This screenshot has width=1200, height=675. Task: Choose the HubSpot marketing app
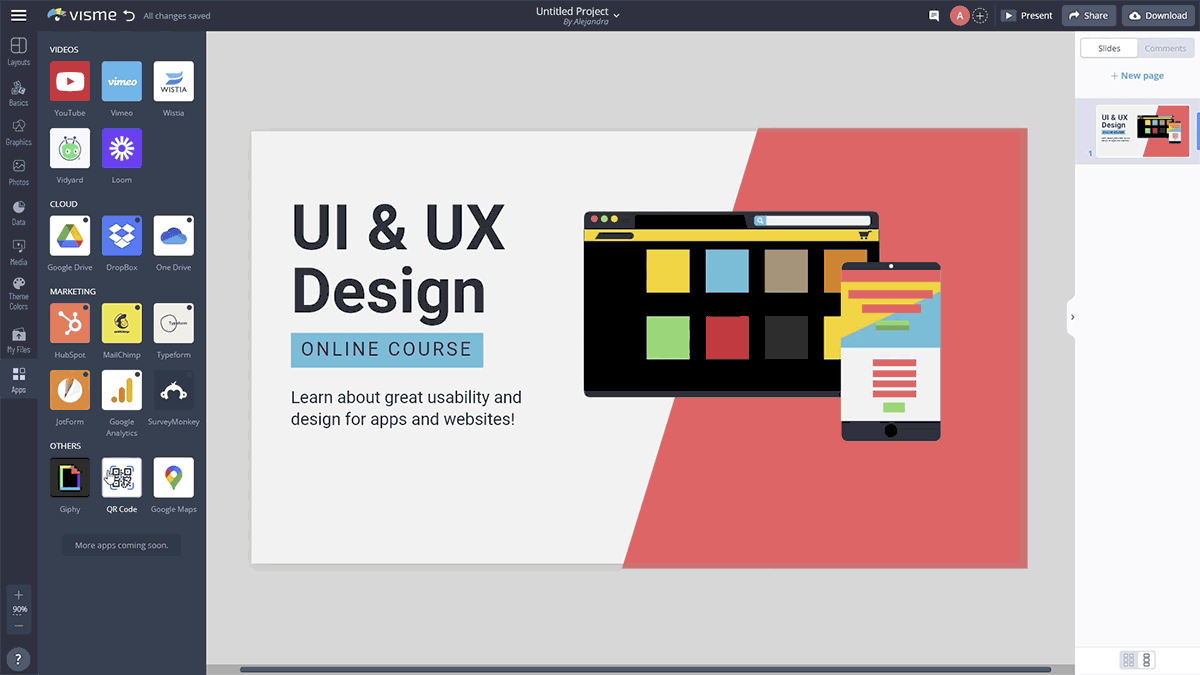(x=70, y=323)
